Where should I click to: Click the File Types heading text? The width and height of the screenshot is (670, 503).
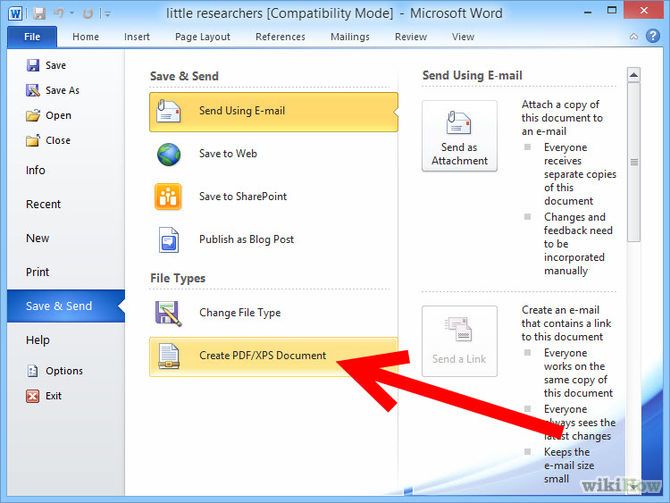pyautogui.click(x=178, y=278)
